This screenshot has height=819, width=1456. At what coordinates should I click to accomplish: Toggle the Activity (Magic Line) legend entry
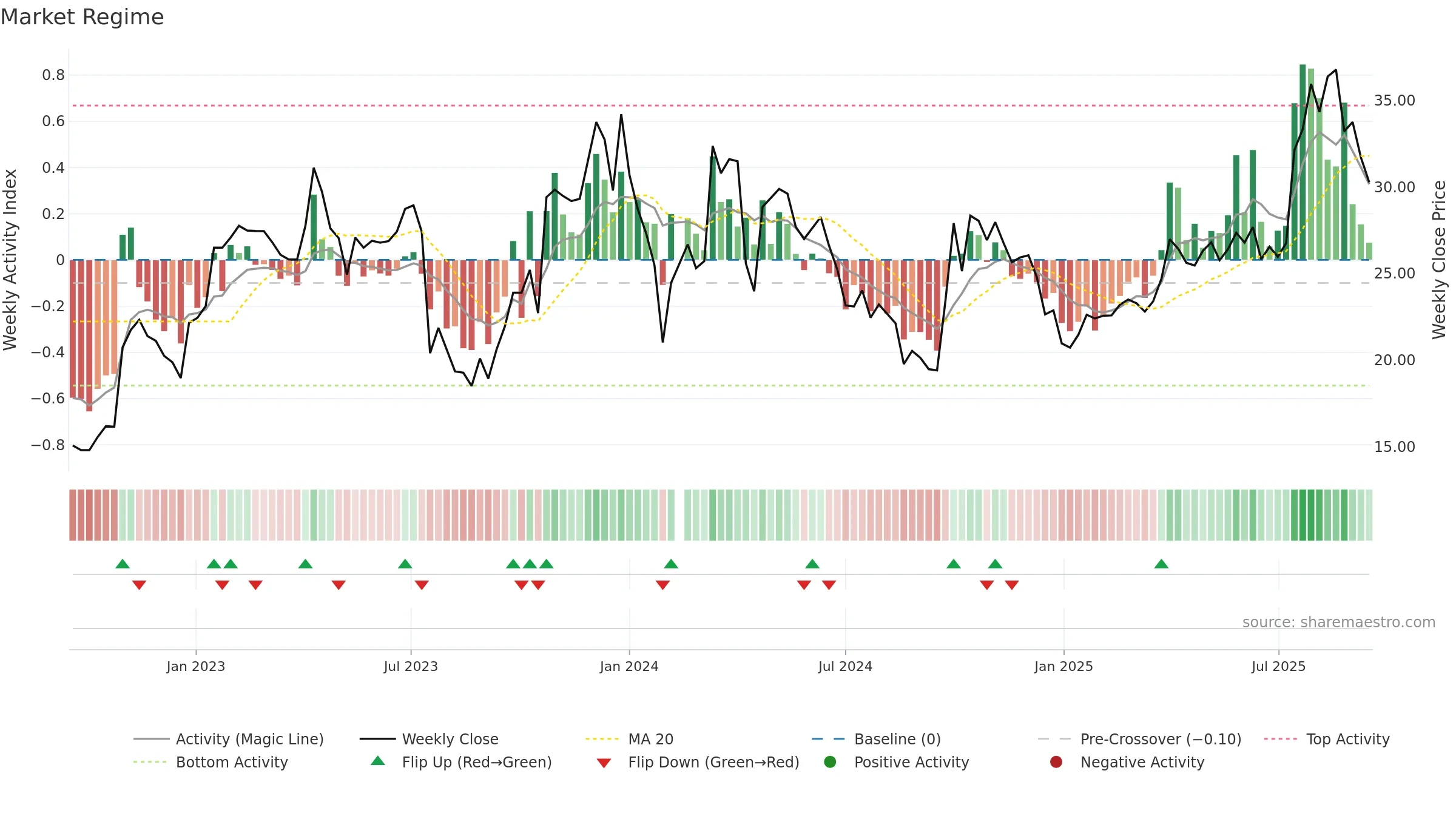tap(229, 739)
